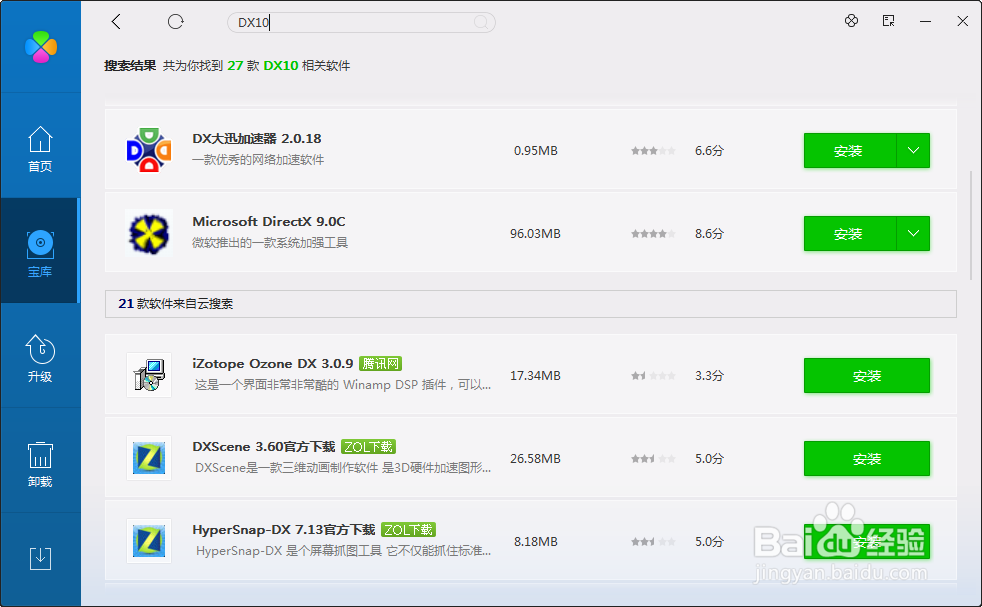Open the DX大迅加速器 2.0.18 title
Image resolution: width=982 pixels, height=607 pixels.
click(x=257, y=138)
